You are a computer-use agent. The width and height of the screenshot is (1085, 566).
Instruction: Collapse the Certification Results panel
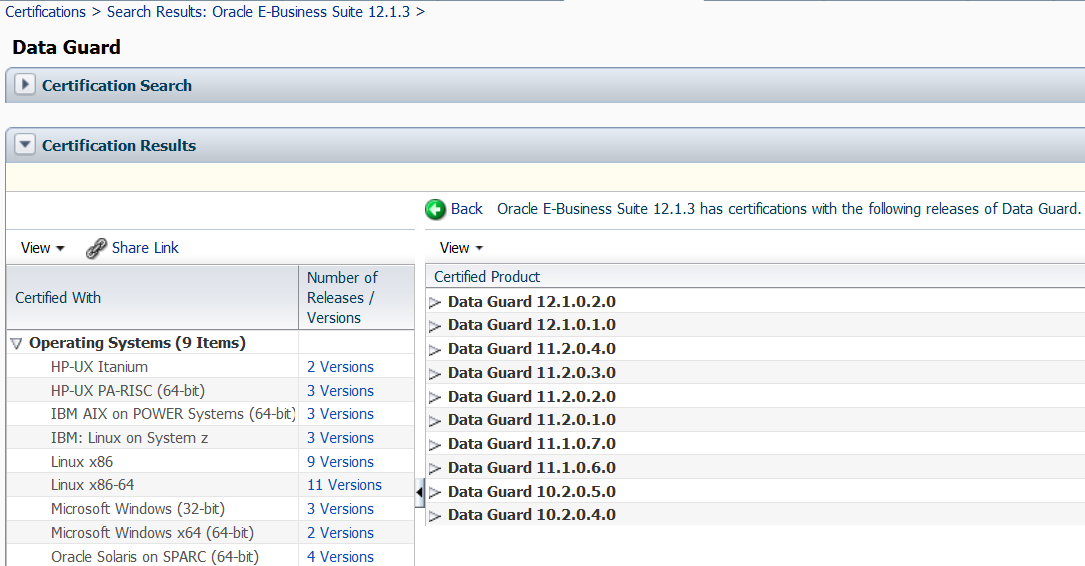coord(25,145)
